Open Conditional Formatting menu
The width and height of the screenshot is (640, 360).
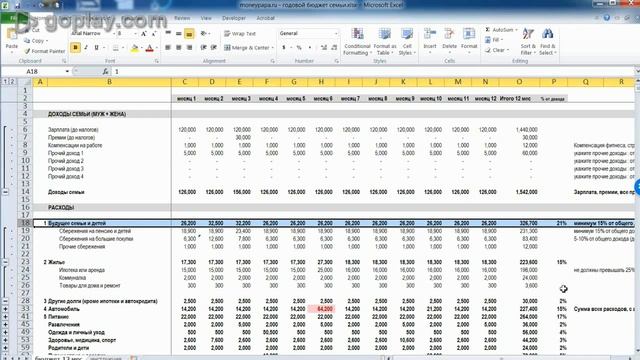357,42
